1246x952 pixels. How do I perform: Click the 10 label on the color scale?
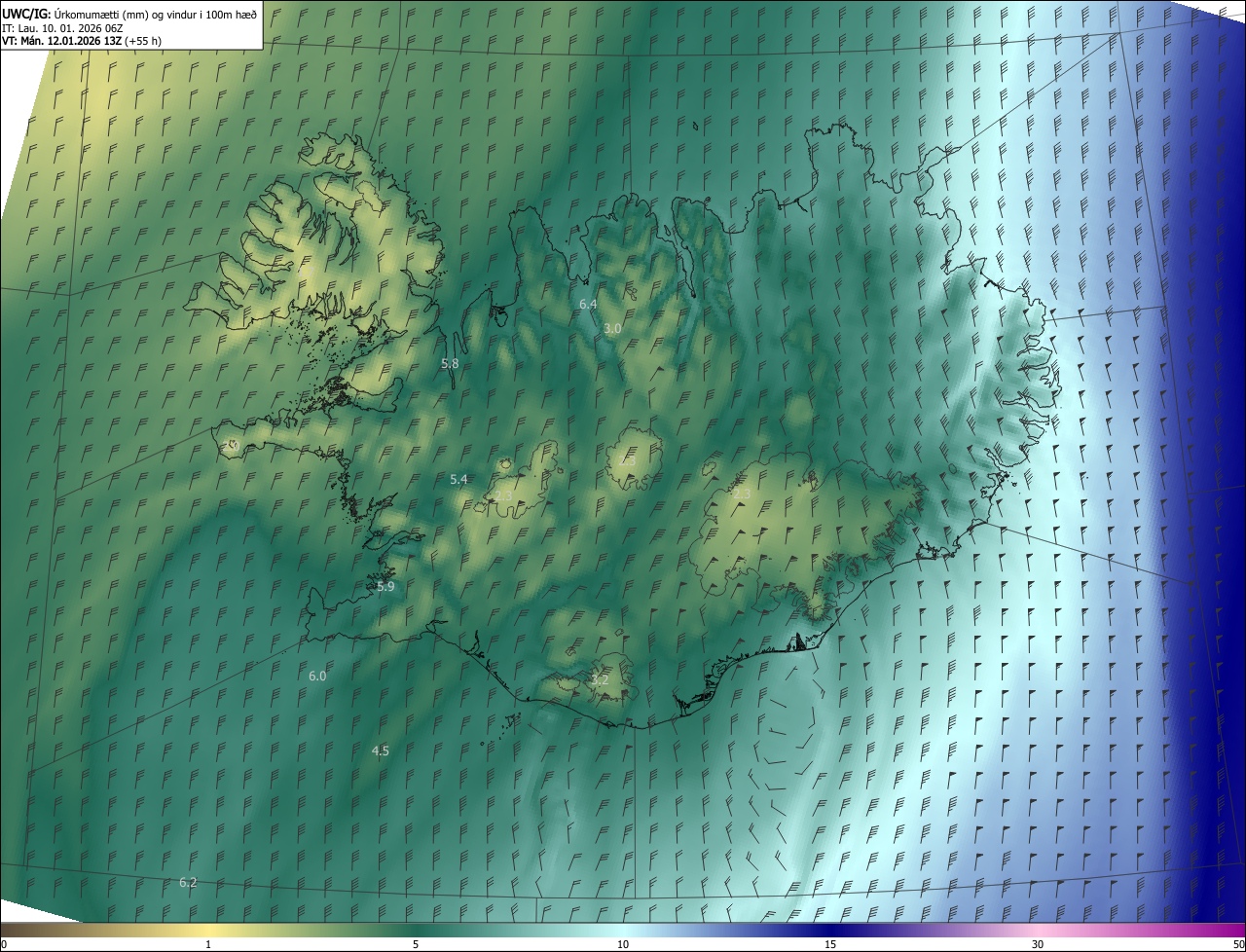point(623,944)
